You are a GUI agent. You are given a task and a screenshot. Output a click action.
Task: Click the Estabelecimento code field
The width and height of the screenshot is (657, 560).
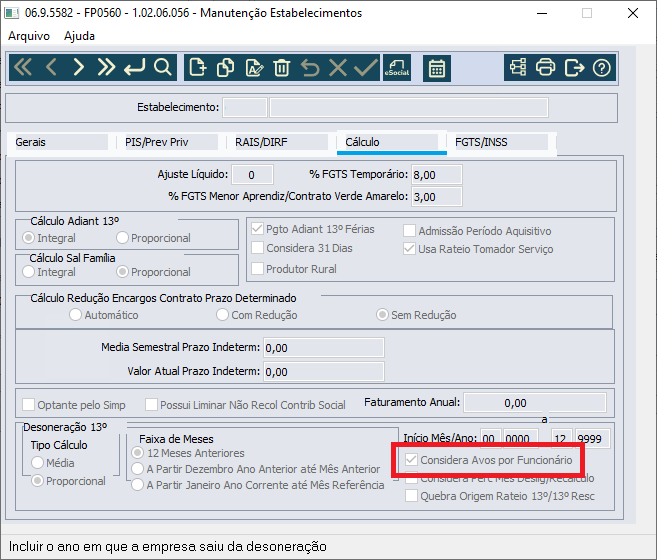245,108
